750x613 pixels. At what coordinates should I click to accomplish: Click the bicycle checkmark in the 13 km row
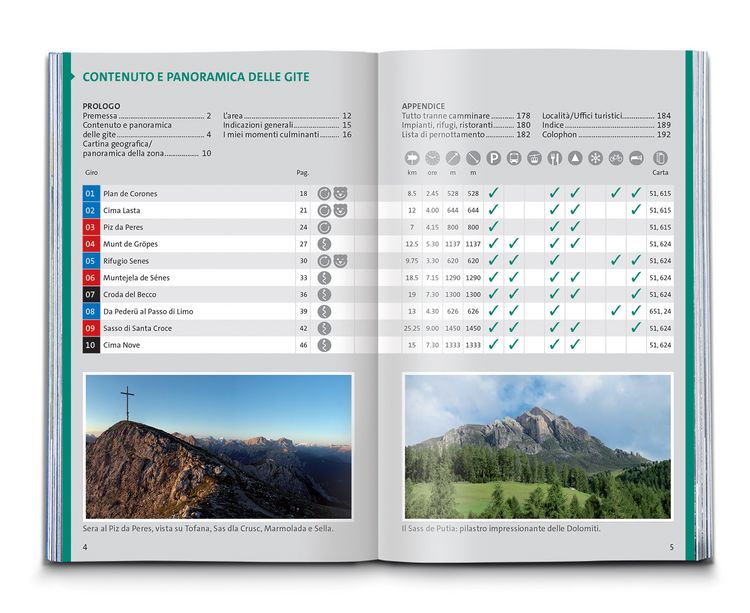coord(616,311)
